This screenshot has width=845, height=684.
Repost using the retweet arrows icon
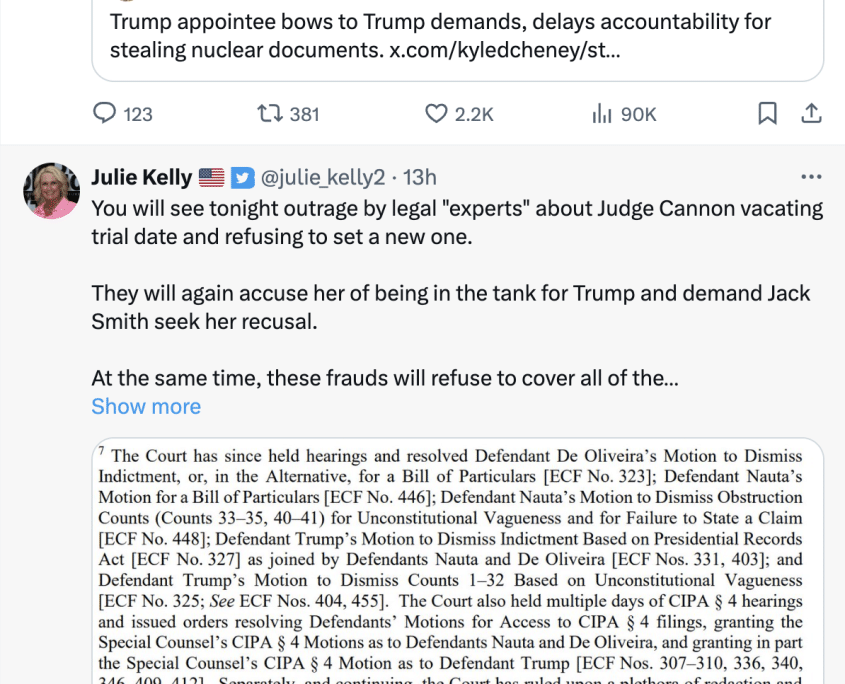pos(269,114)
